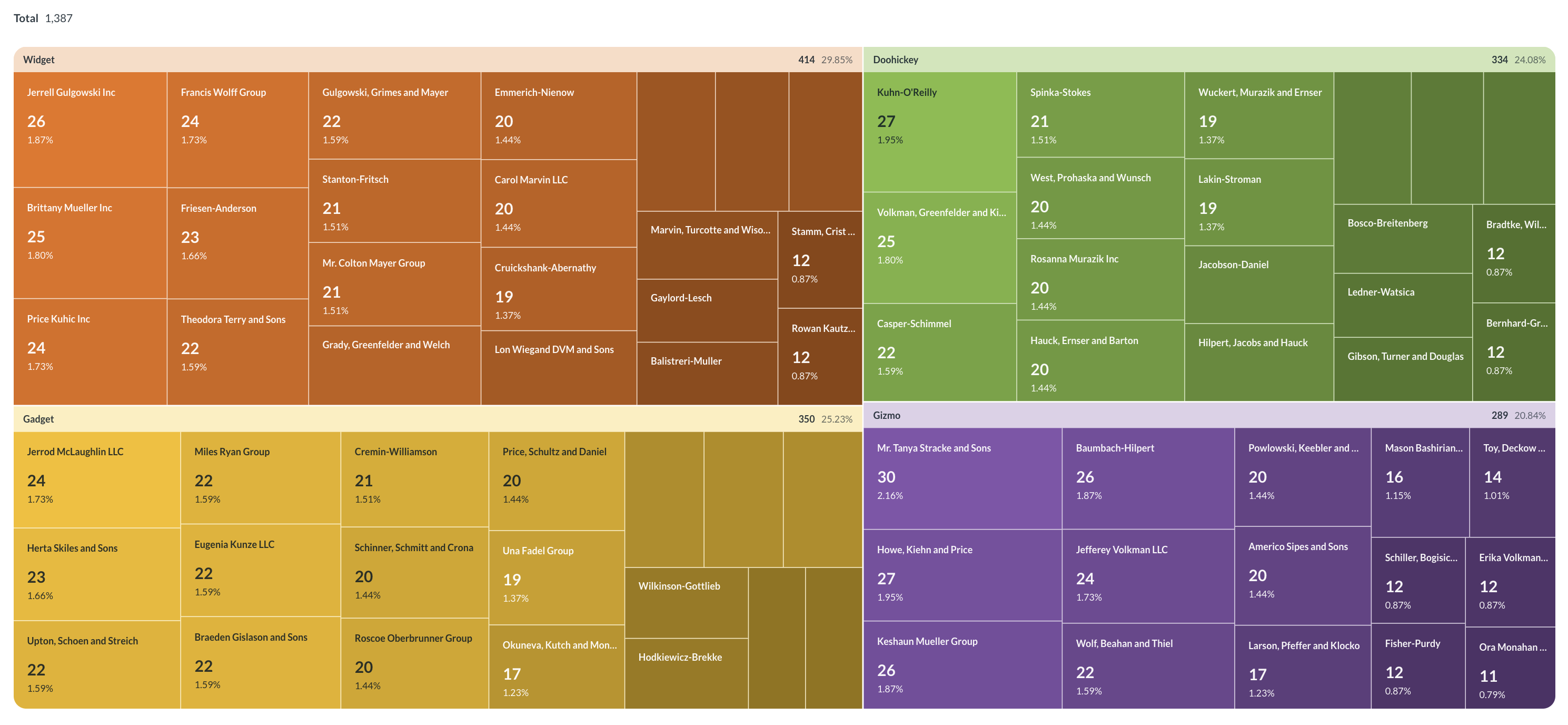Click the Jerrod McLaughlin LLC tile

pyautogui.click(x=97, y=479)
